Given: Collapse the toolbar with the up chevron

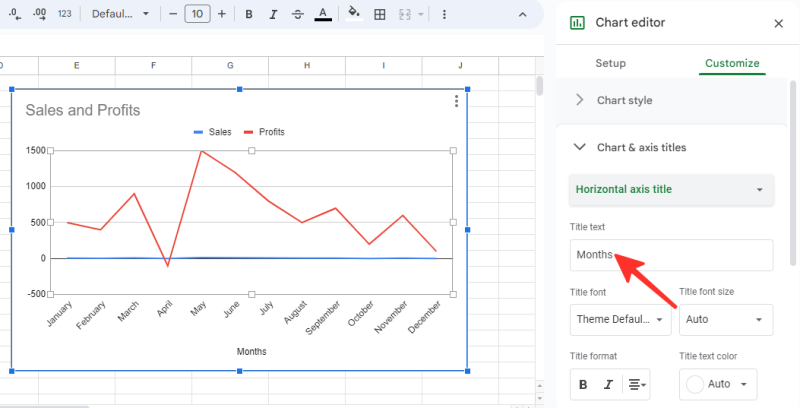Looking at the screenshot, I should 523,14.
